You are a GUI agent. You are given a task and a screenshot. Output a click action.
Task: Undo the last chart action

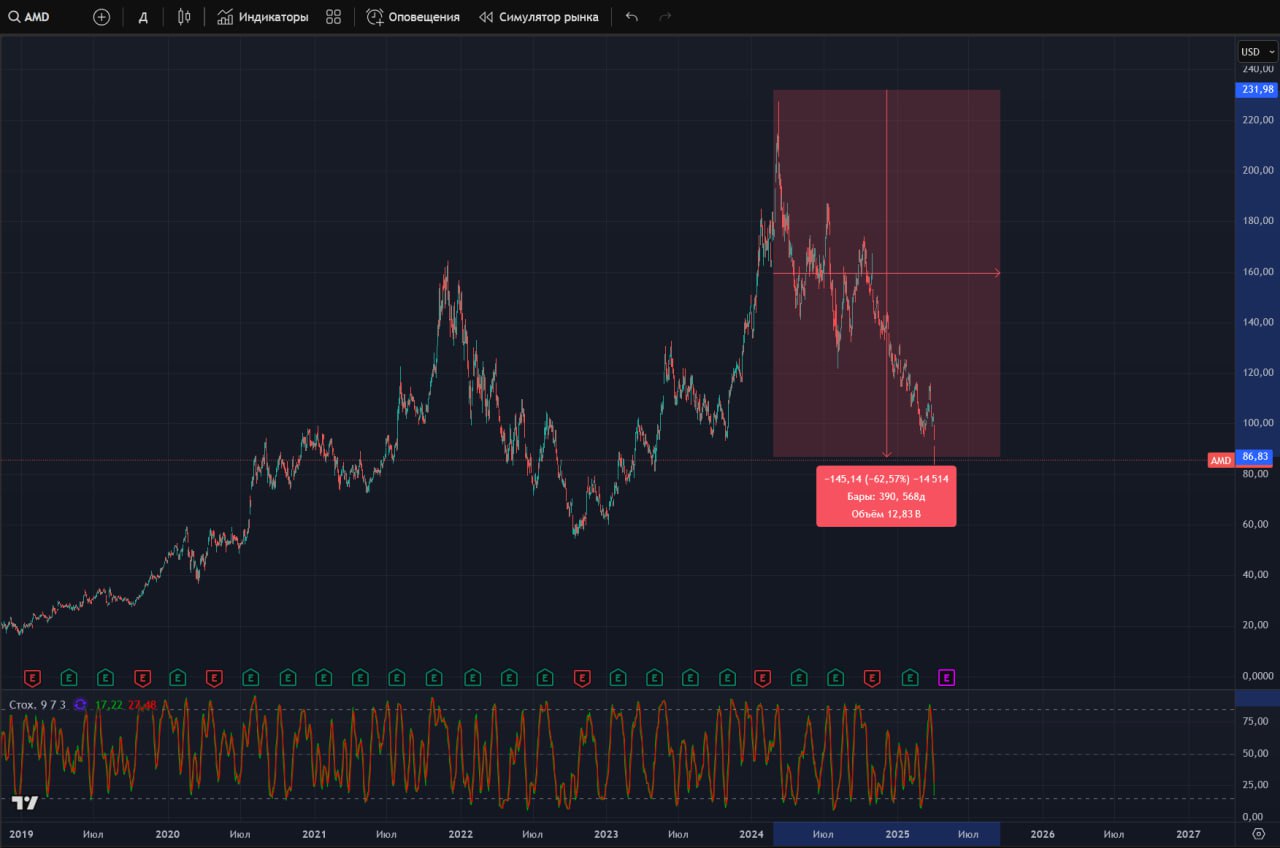(631, 17)
